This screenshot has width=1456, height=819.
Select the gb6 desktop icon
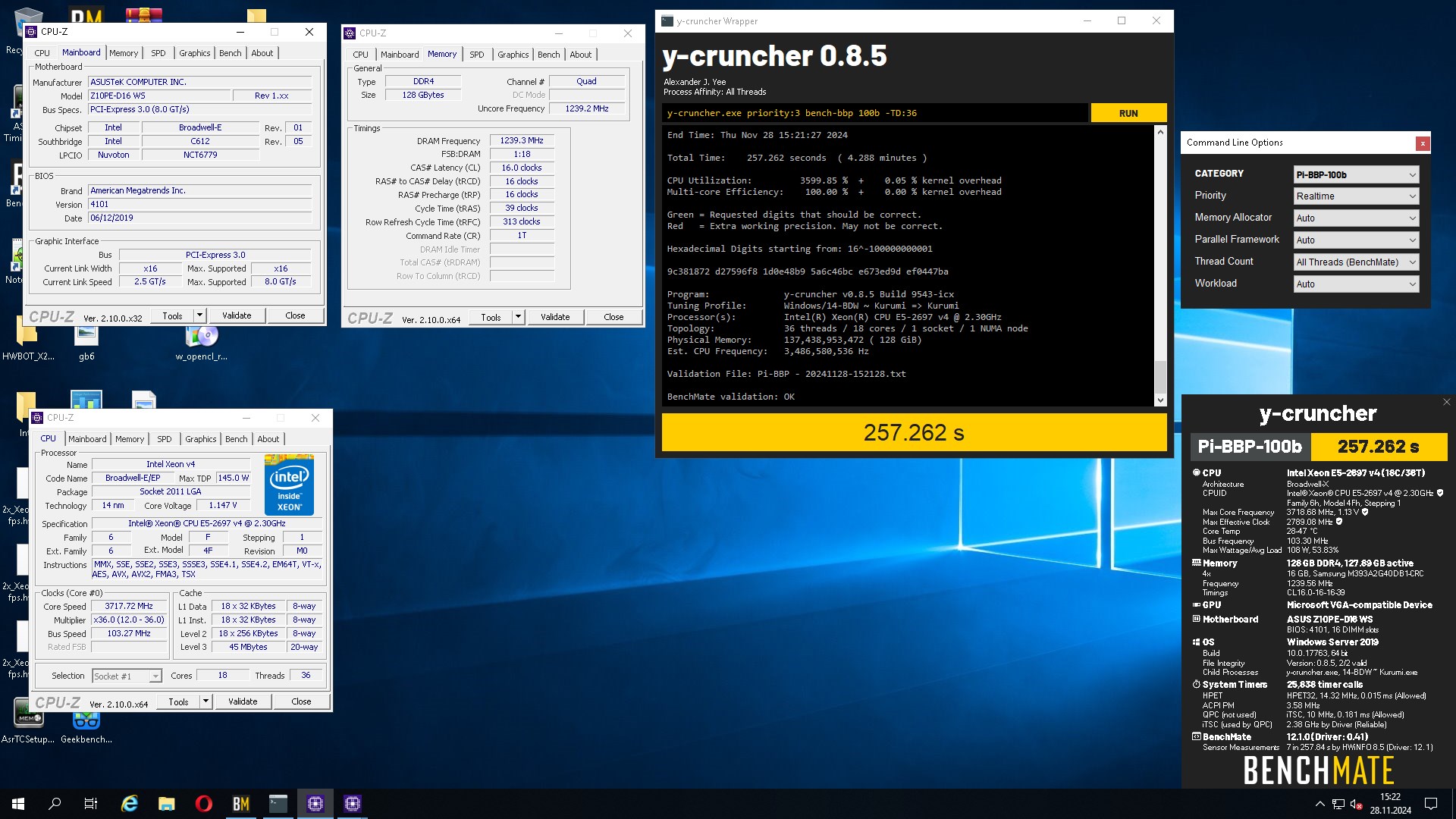pyautogui.click(x=86, y=341)
